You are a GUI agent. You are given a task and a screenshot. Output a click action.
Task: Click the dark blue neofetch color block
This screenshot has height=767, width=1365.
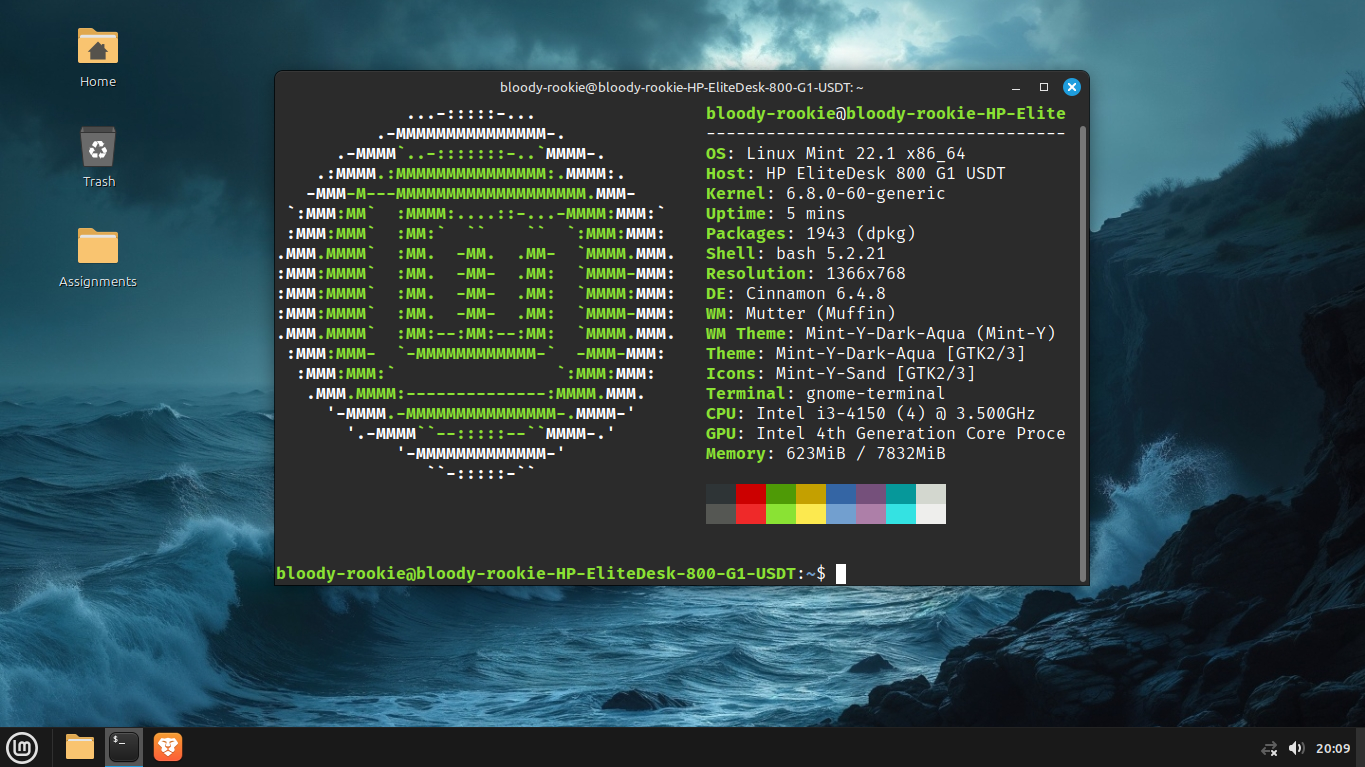[841, 494]
